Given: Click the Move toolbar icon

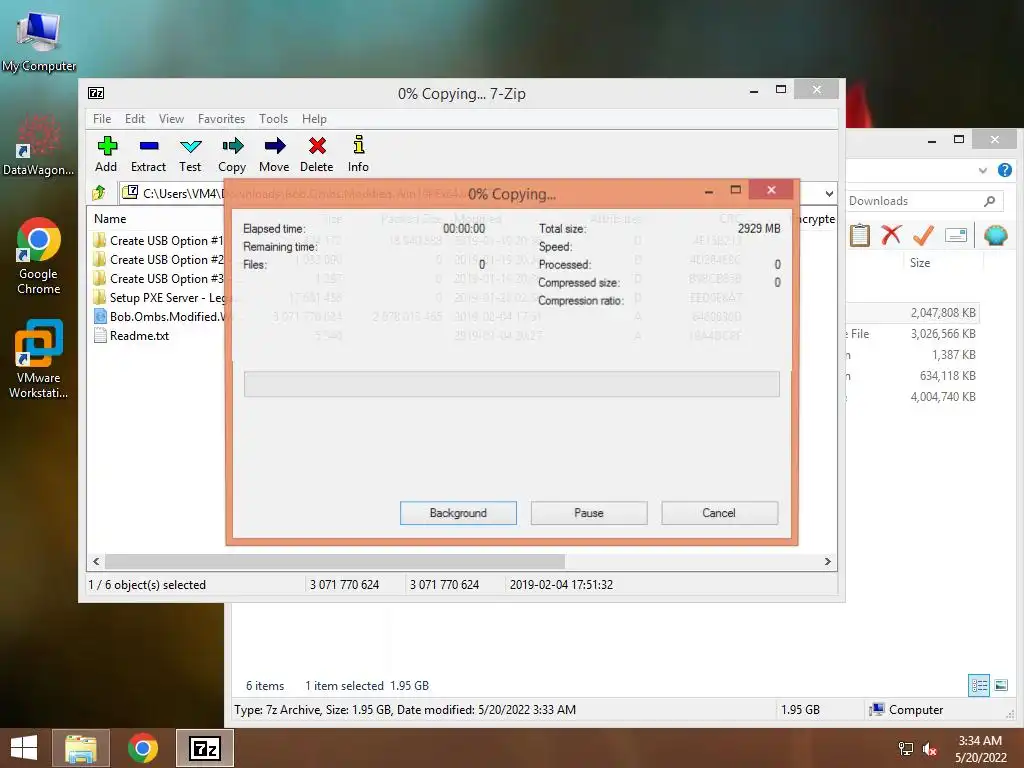Looking at the screenshot, I should (x=274, y=154).
